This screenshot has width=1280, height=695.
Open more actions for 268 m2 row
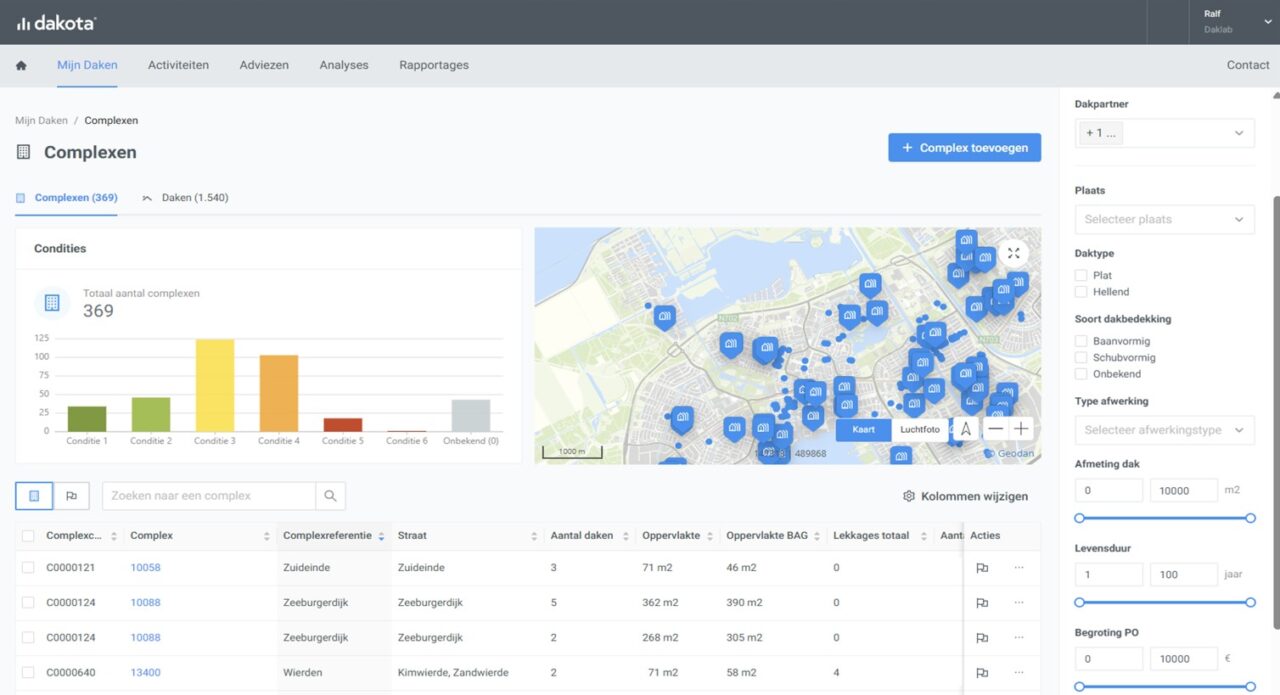(1019, 637)
